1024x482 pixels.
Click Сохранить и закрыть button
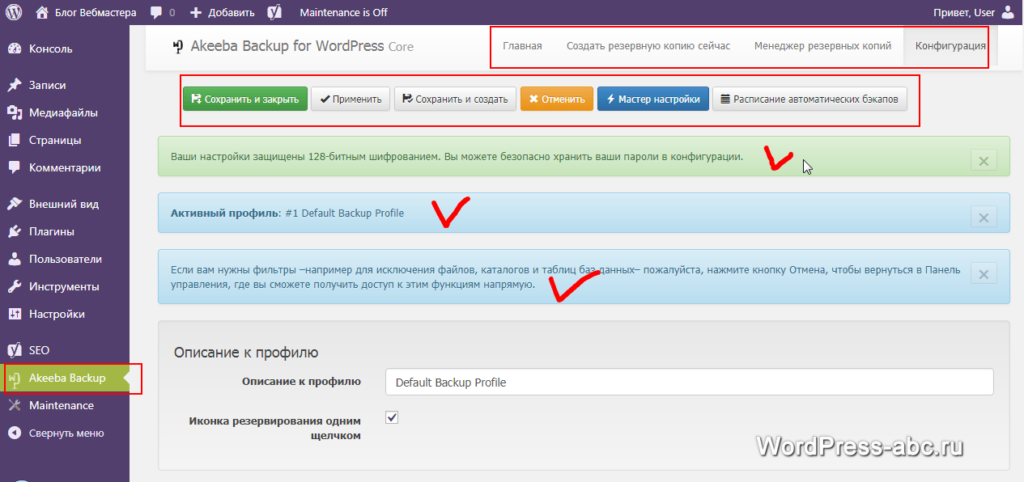[245, 99]
